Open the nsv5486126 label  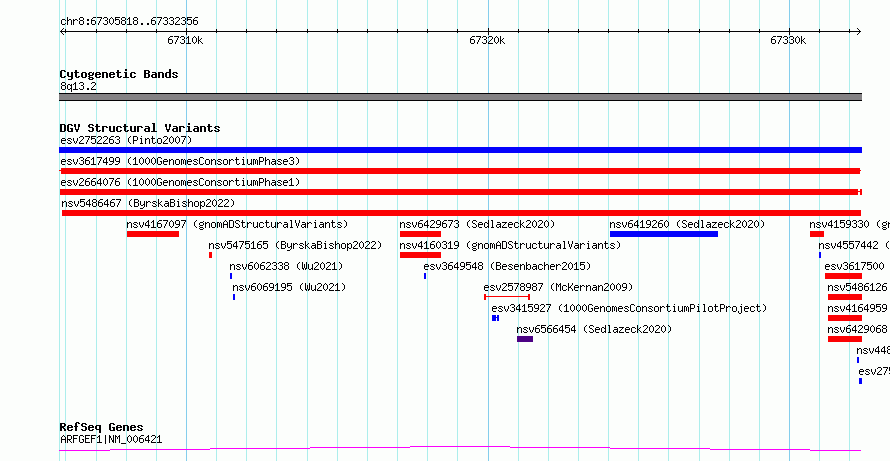[857, 287]
